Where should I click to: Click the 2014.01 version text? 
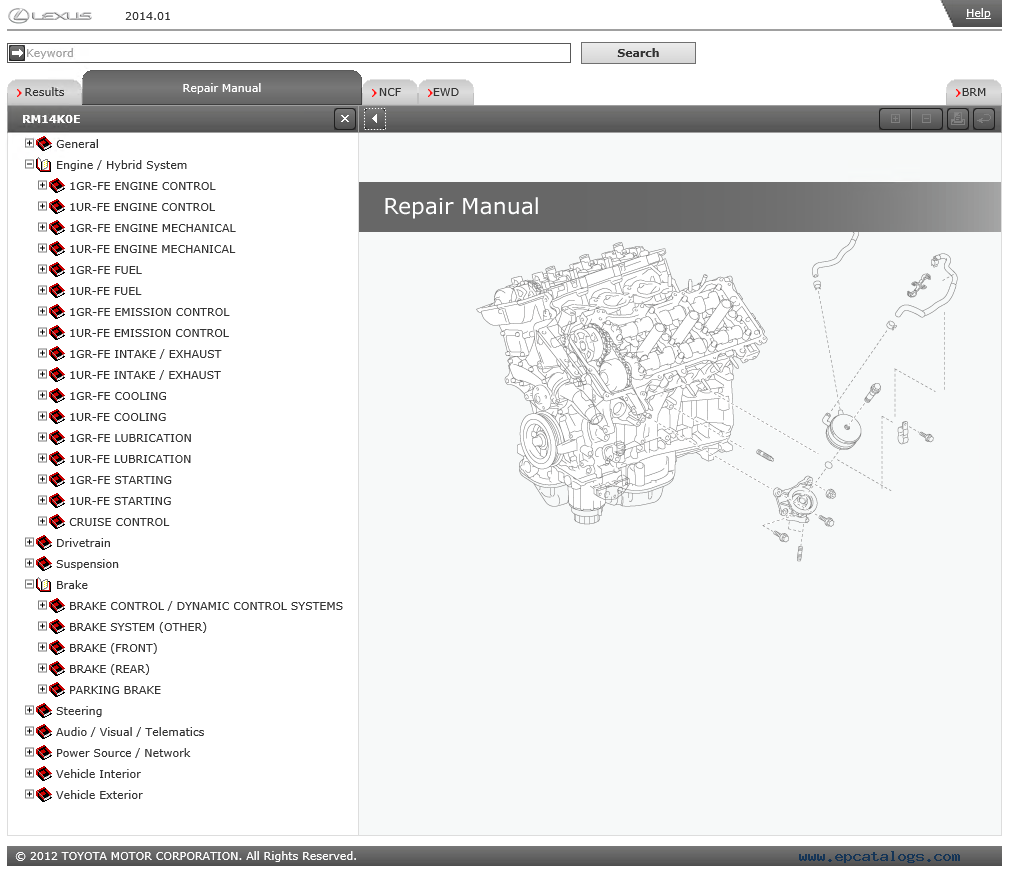point(148,16)
